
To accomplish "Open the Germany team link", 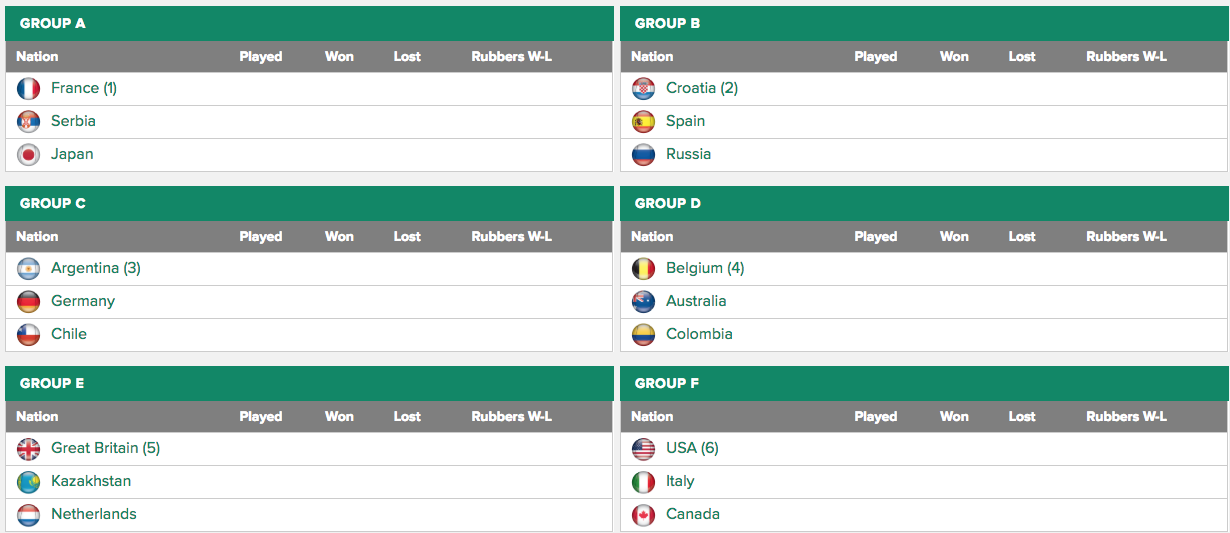I will tap(83, 301).
